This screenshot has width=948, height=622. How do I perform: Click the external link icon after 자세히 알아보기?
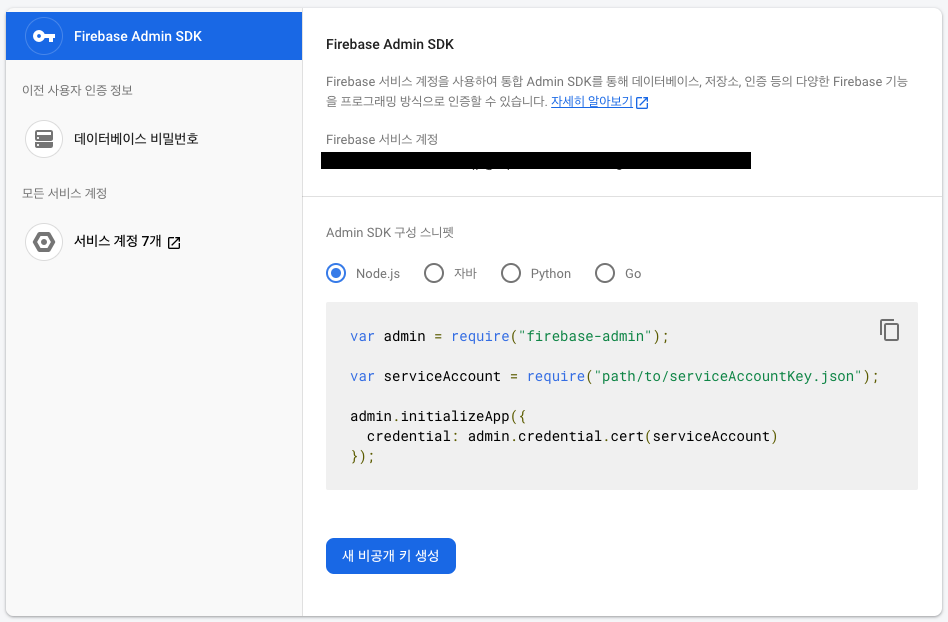(x=642, y=103)
